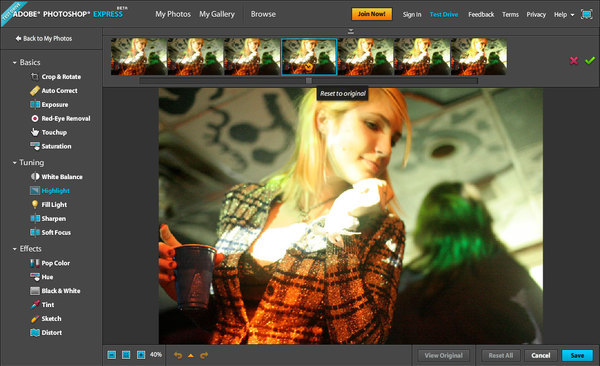Open the Saturation tool icon

pos(35,146)
